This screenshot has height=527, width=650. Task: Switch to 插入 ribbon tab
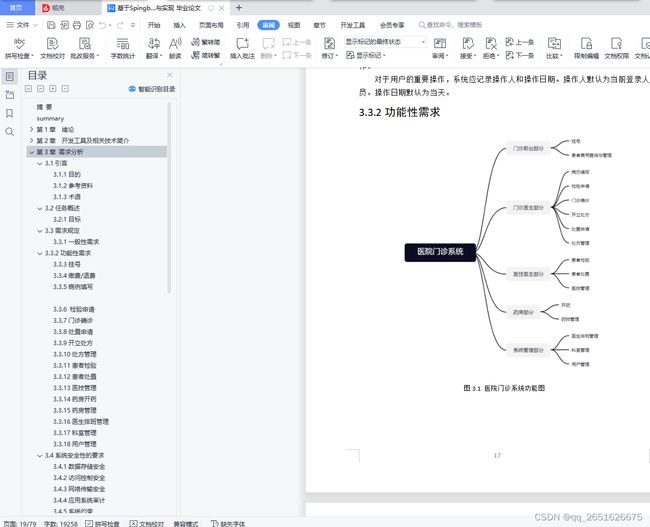(x=179, y=25)
